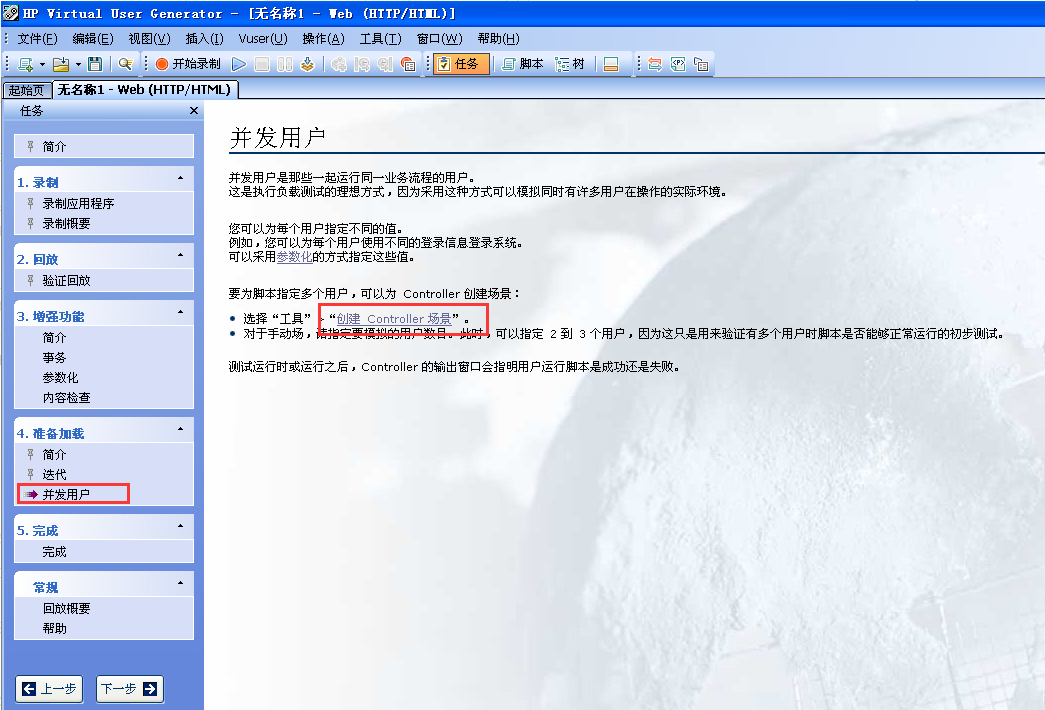Viewport: 1045px width, 710px height.
Task: Open the 插入(I) menu
Action: click(204, 39)
